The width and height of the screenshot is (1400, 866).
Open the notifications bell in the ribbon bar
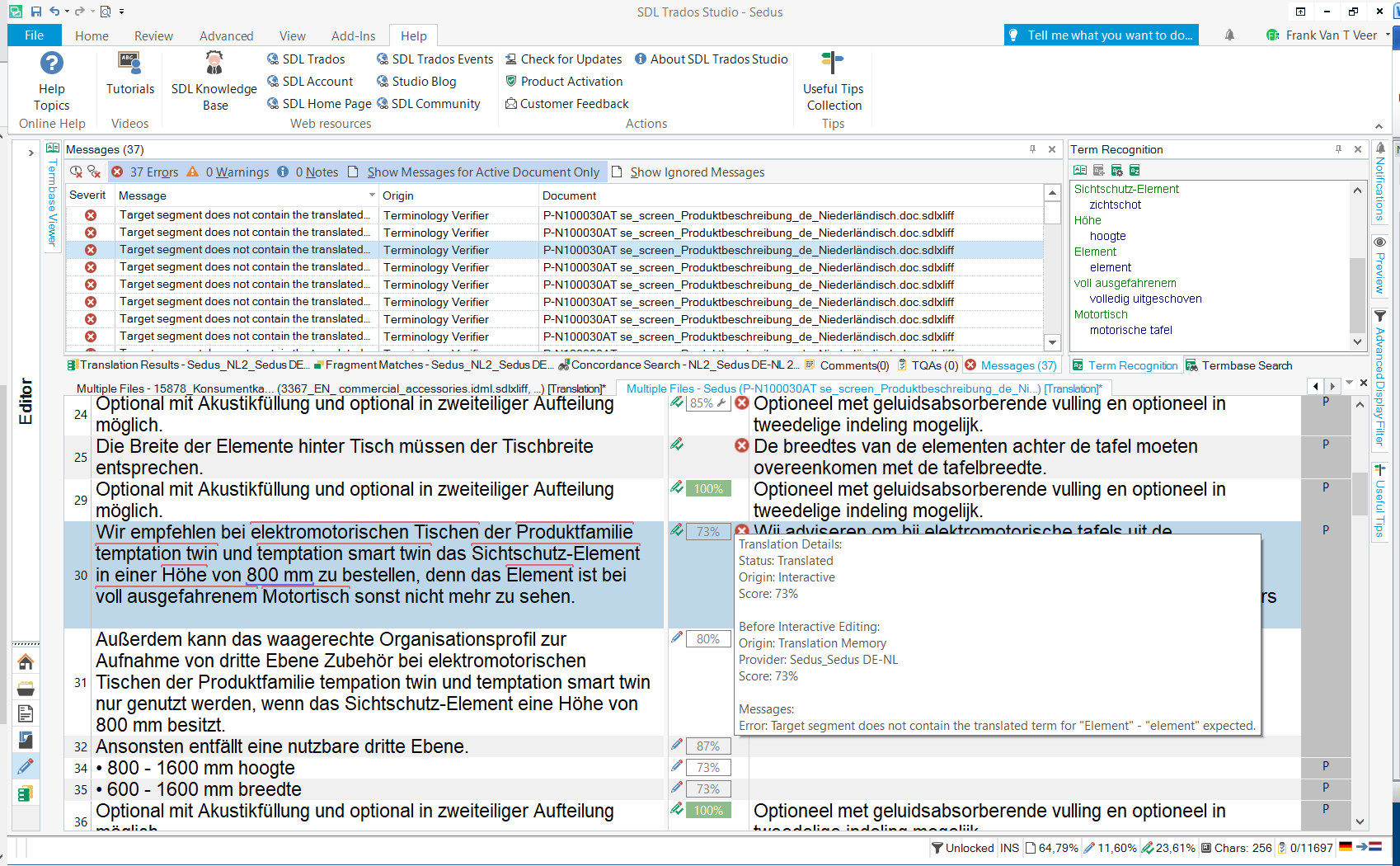point(1229,35)
